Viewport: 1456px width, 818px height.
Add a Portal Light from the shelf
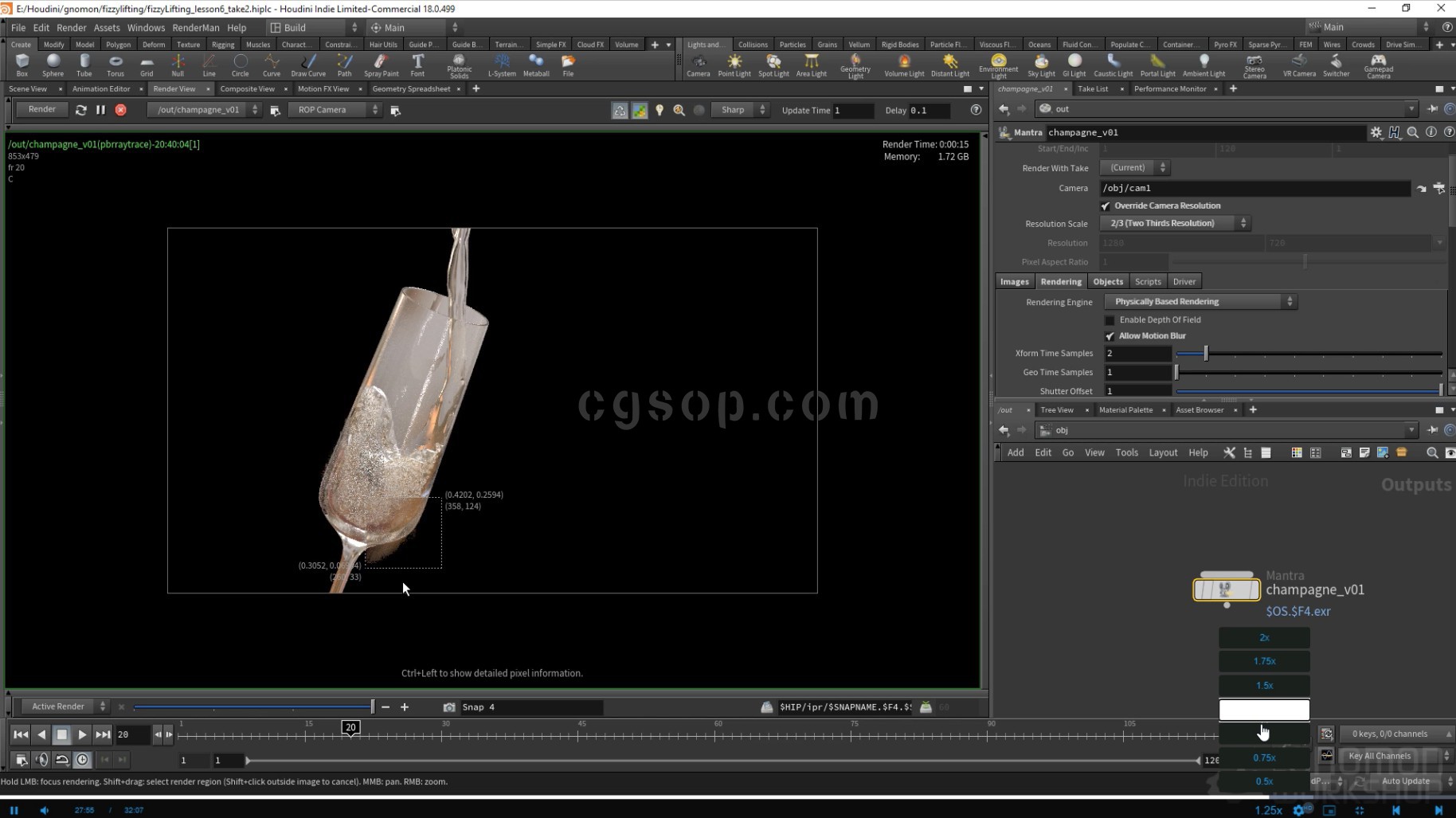point(1158,65)
